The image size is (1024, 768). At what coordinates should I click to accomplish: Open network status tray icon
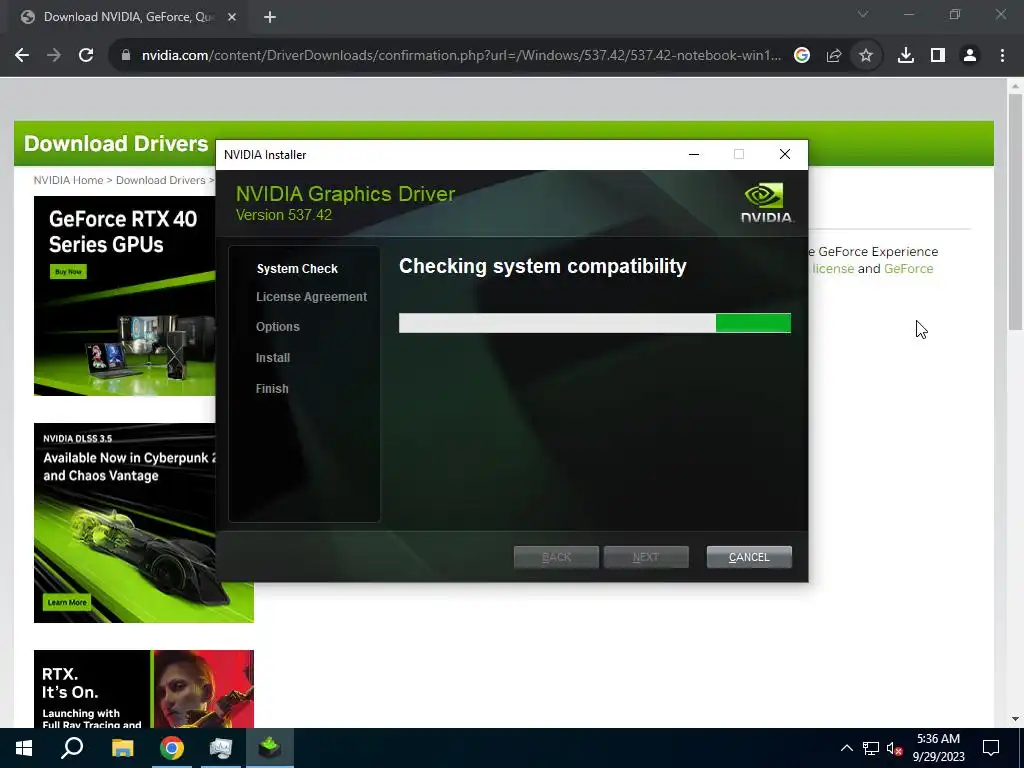coord(871,748)
